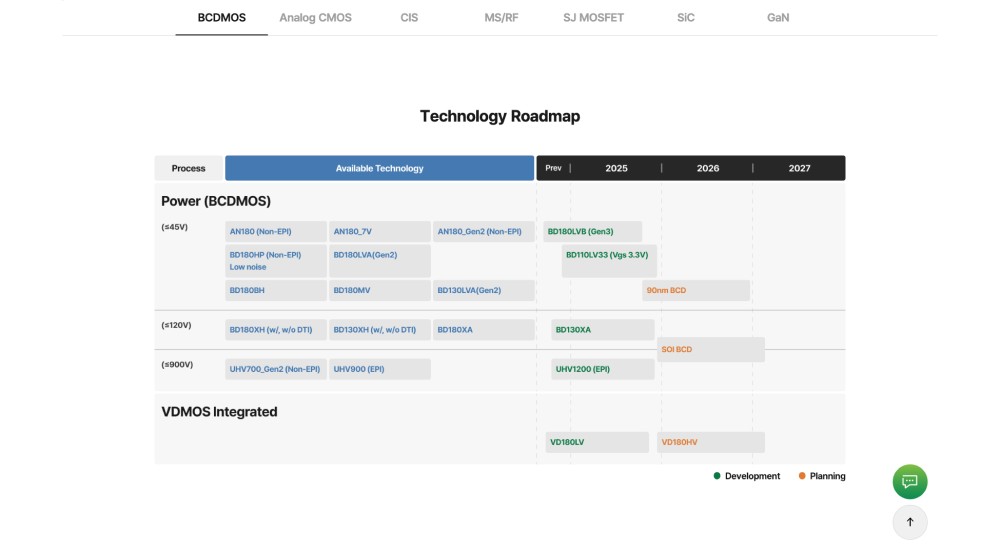This screenshot has height=550, width=1000.
Task: Select the BD180LVA(Gen2) cell
Action: point(379,261)
